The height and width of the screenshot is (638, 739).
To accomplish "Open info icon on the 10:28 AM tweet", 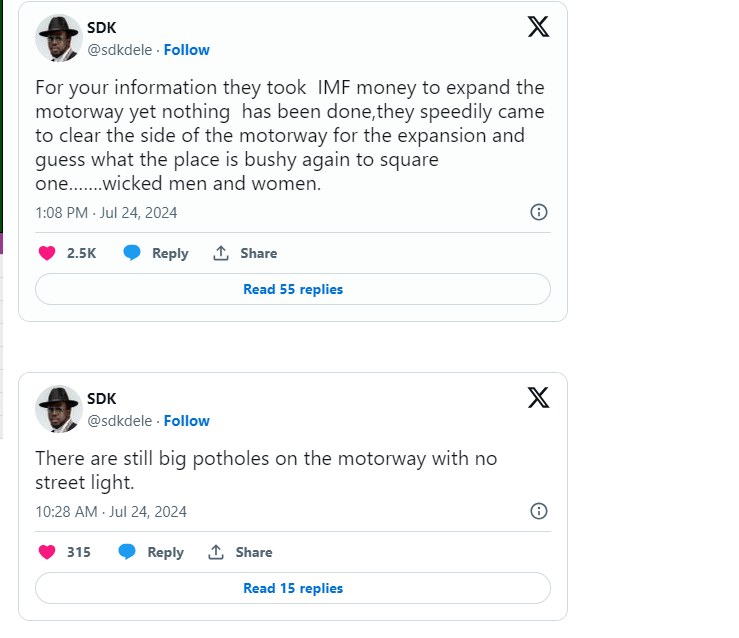I will pos(538,511).
